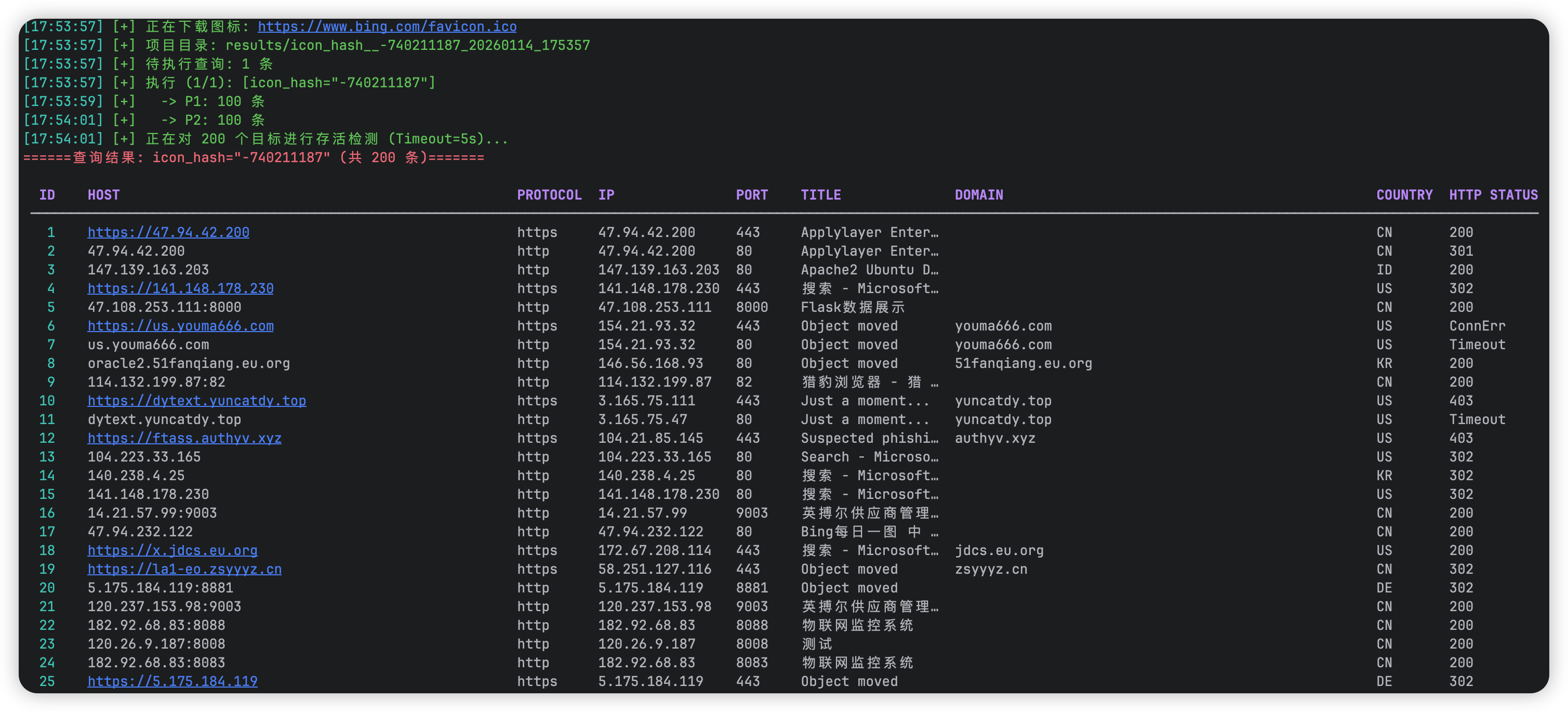
Task: Click the https://us.youma666.com link
Action: 180,326
